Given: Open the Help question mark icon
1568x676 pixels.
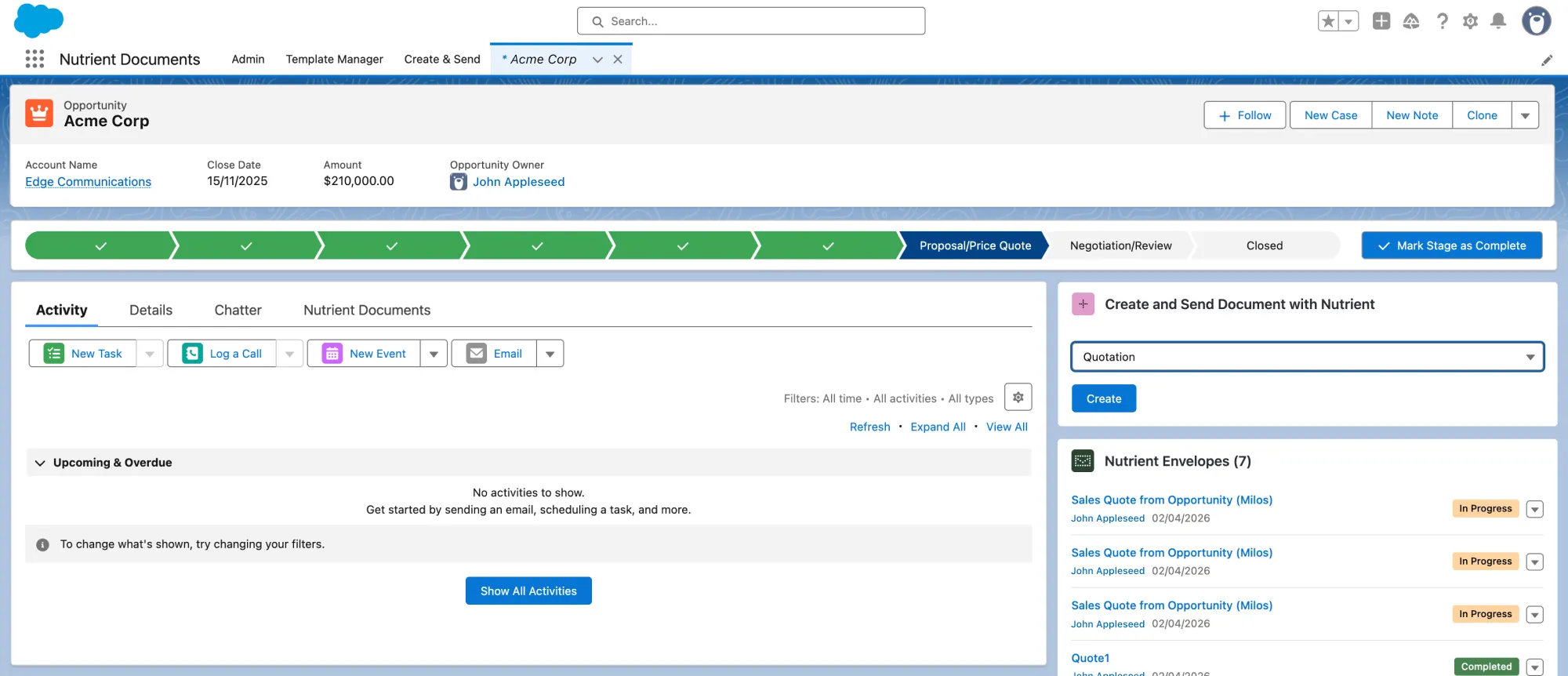Looking at the screenshot, I should pos(1442,21).
